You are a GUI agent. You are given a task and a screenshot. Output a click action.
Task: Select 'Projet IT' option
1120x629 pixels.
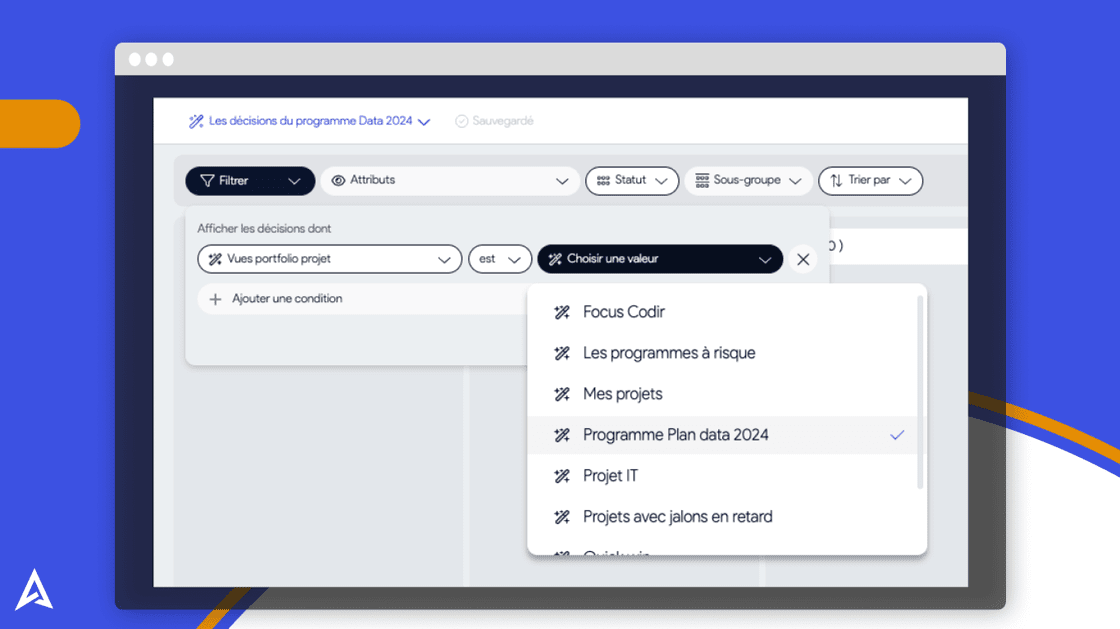pos(722,475)
